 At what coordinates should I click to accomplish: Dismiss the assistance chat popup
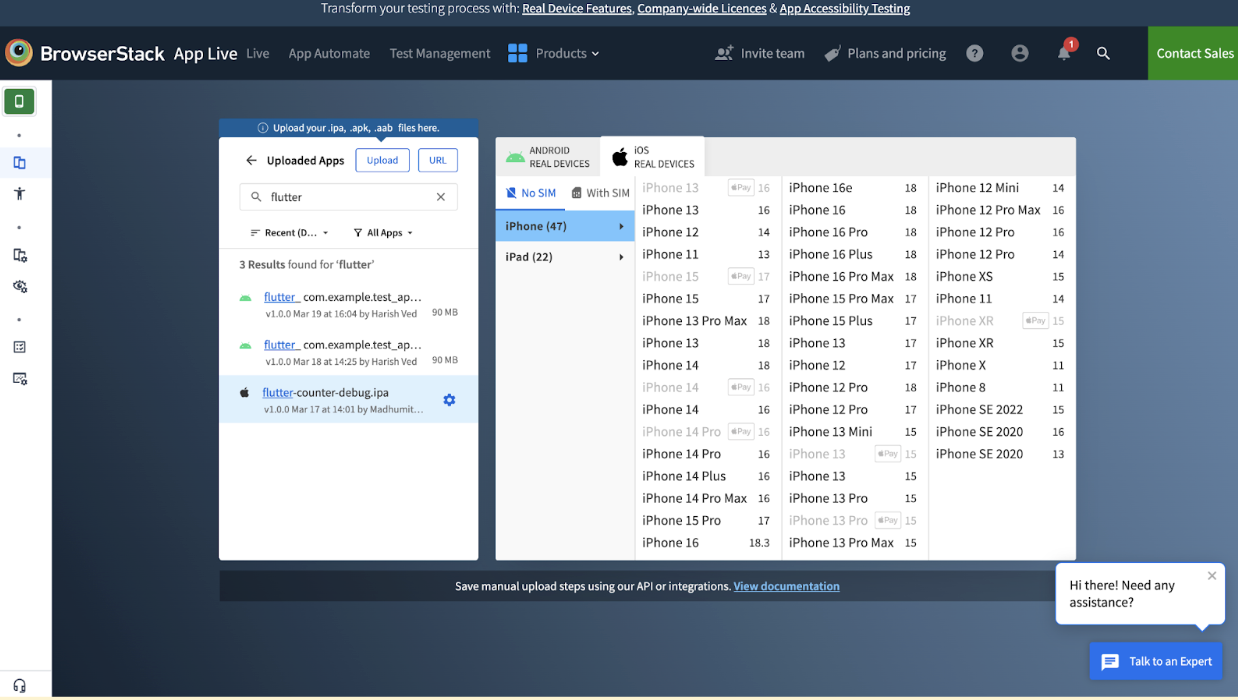[x=1212, y=575]
